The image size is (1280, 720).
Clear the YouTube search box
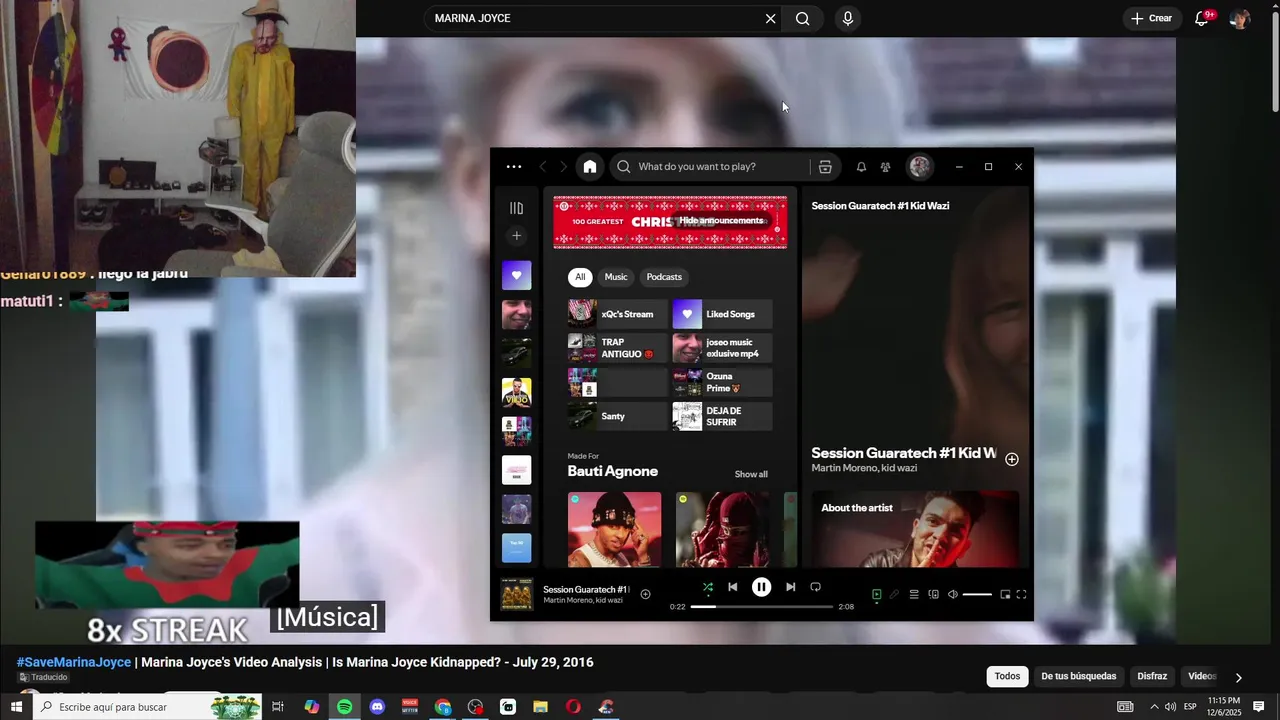(x=770, y=18)
